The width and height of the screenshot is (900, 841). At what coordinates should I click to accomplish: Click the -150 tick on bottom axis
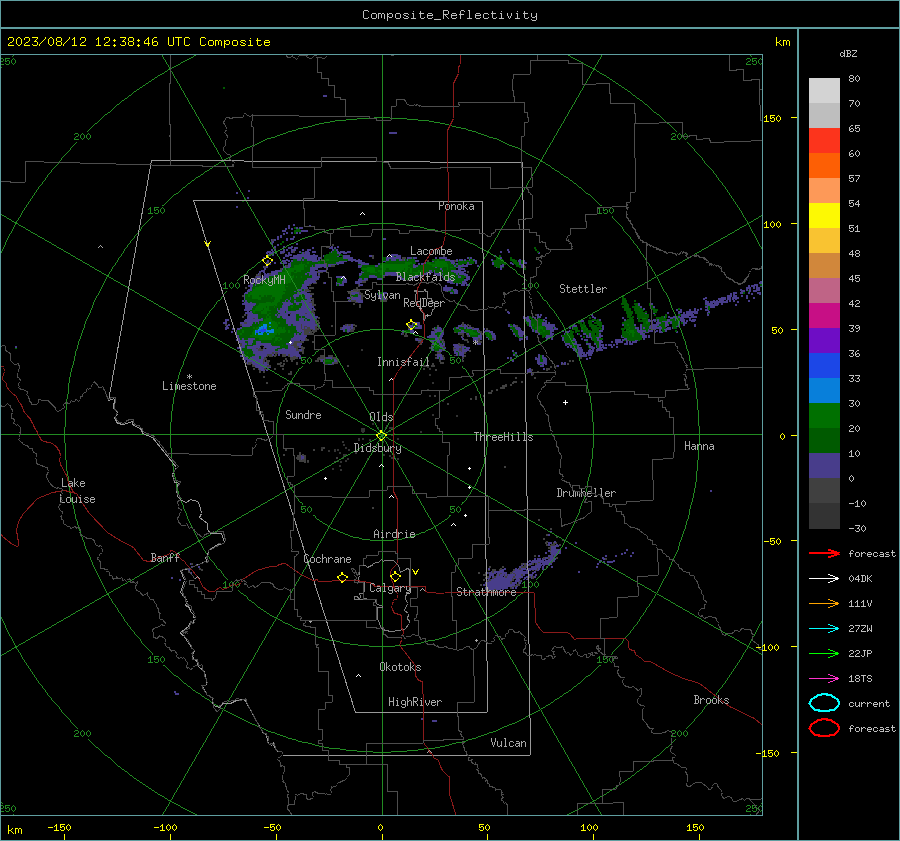(x=59, y=828)
